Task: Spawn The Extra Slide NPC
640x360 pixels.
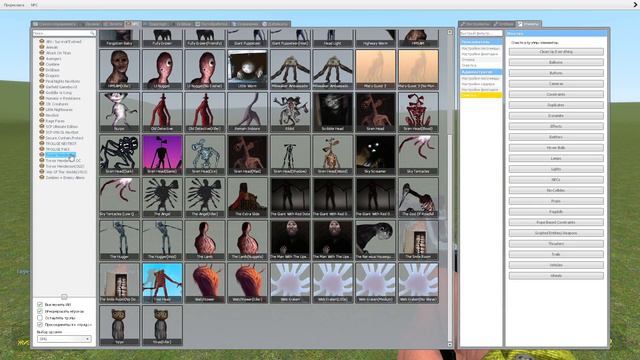Action: 247,197
